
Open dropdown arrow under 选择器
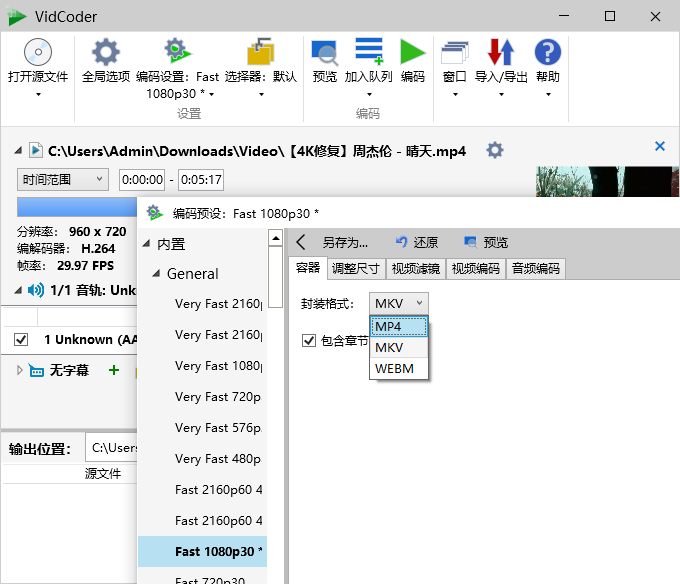pyautogui.click(x=261, y=94)
